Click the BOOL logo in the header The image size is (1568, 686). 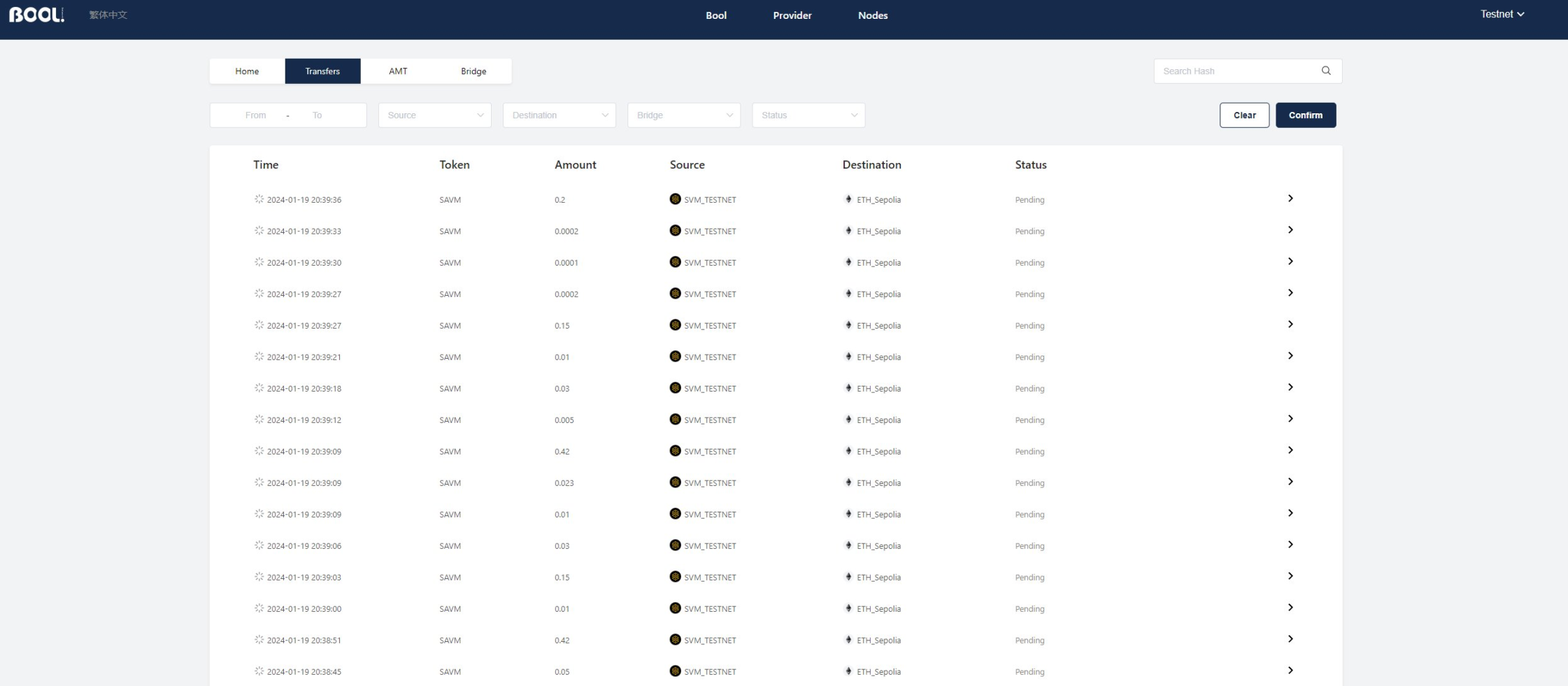click(x=36, y=15)
